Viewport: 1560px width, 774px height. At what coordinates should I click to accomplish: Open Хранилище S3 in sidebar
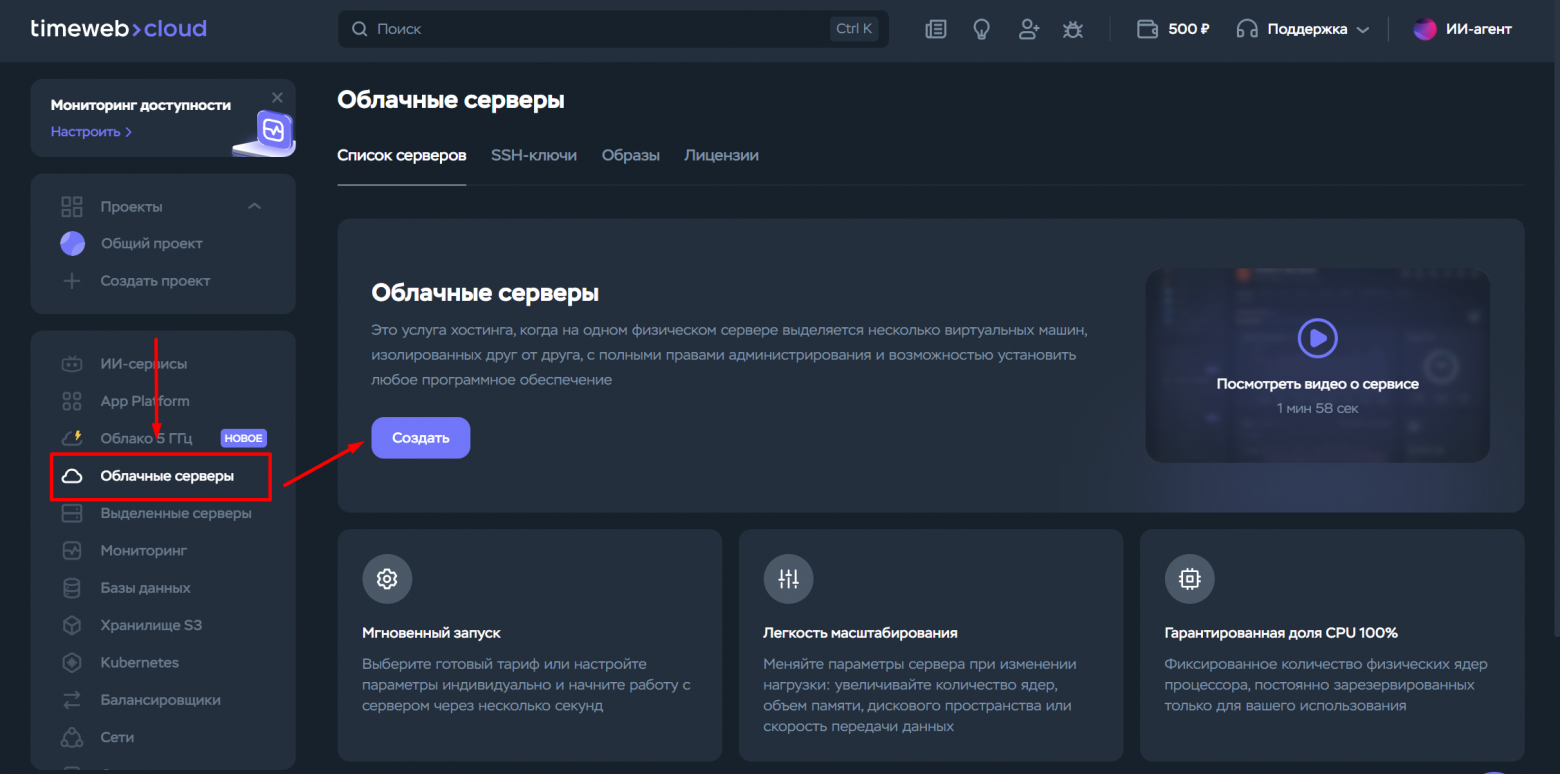151,625
